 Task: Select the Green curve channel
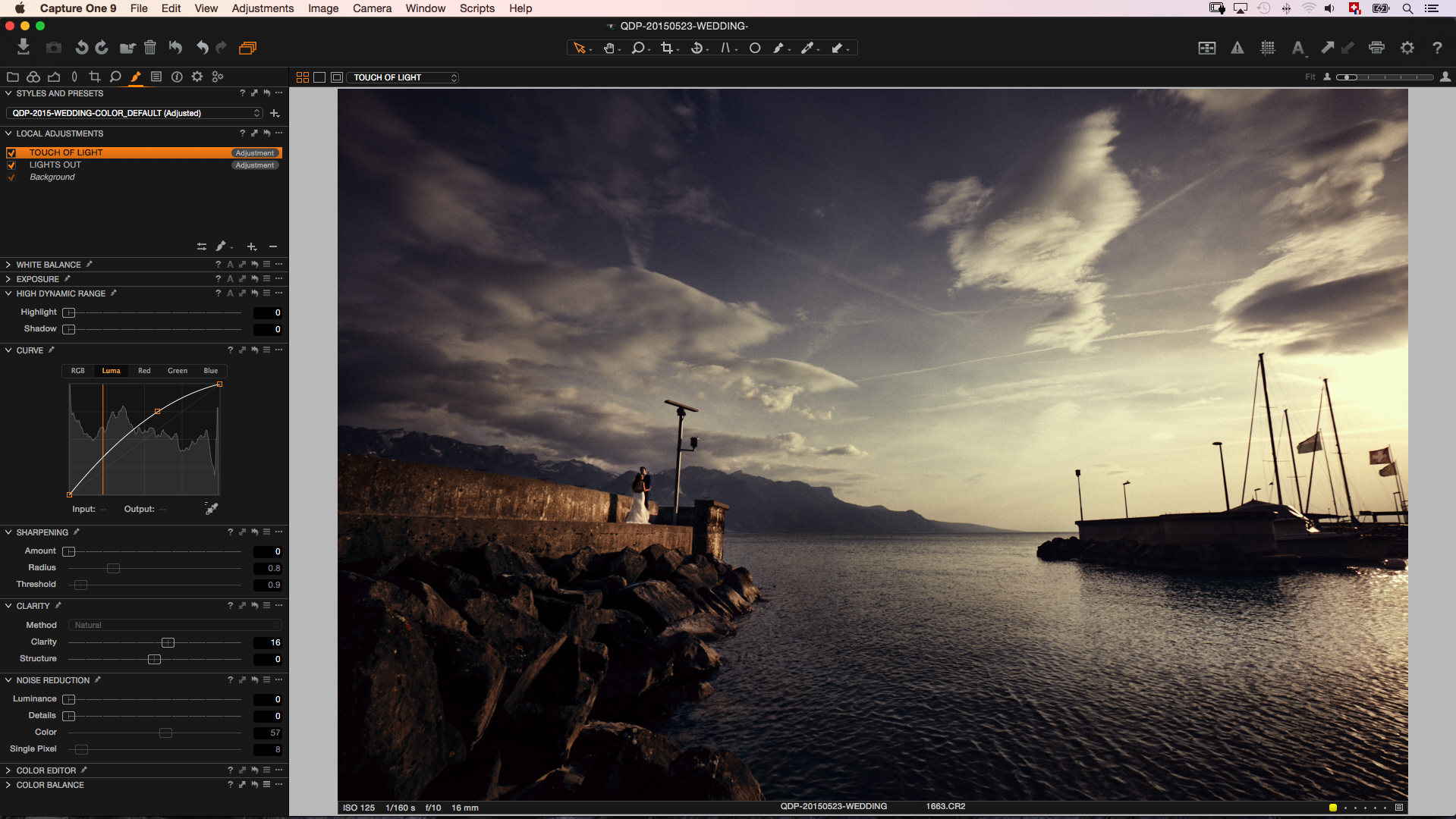point(178,371)
